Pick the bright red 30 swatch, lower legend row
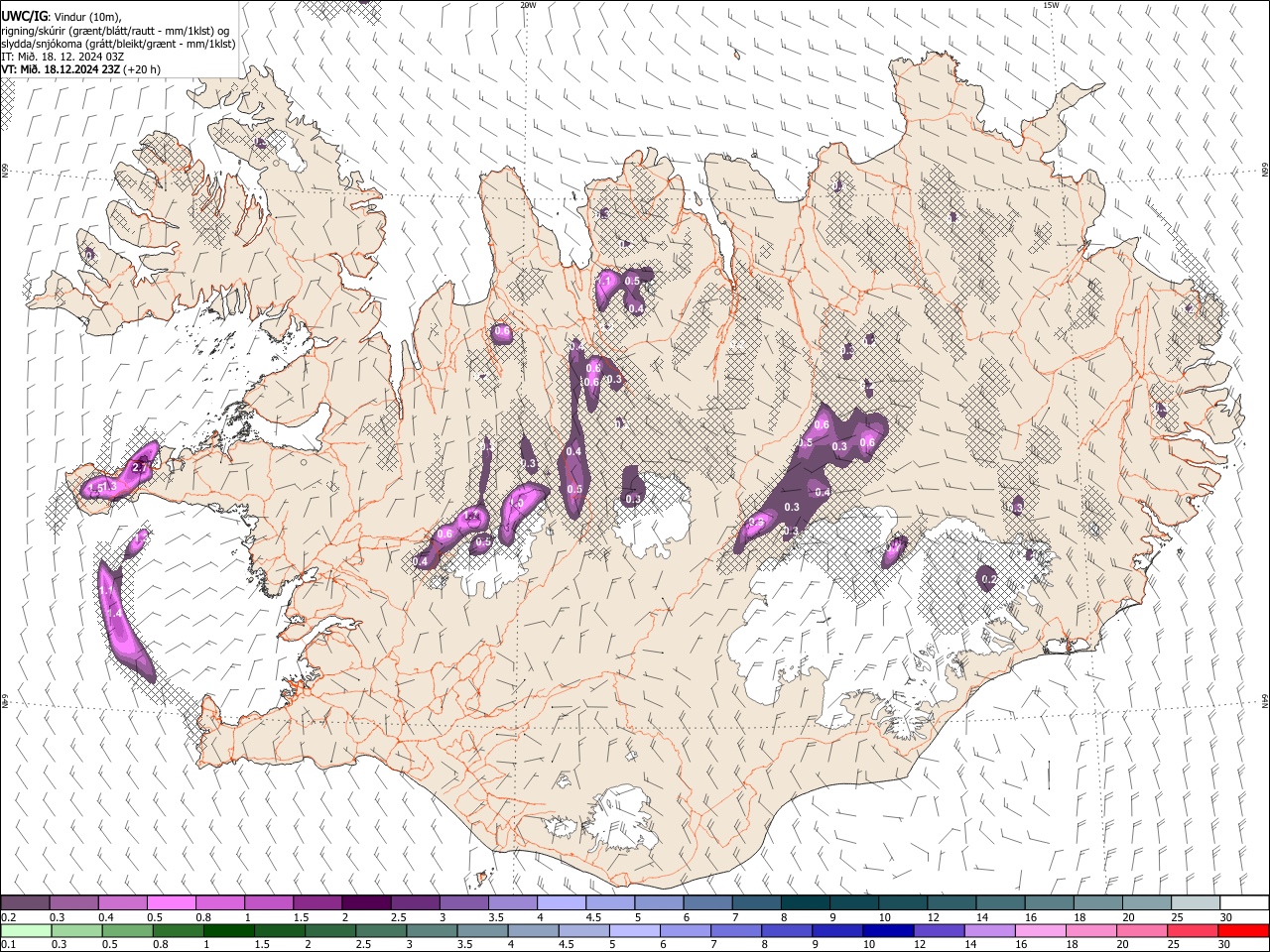The image size is (1270, 952). tap(1245, 930)
